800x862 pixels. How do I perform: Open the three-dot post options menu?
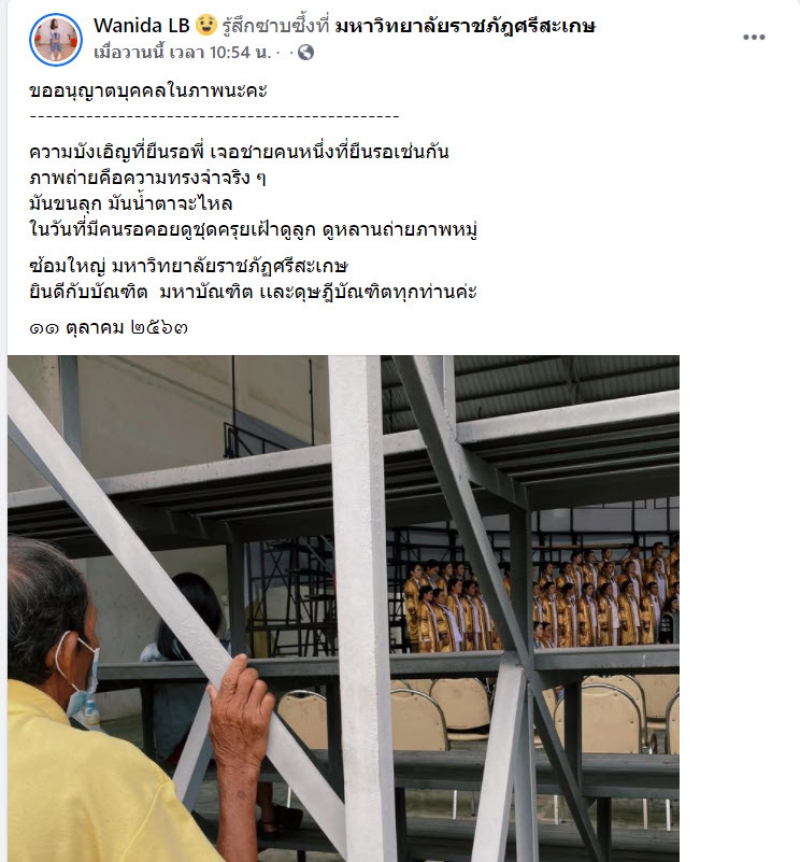tap(754, 37)
